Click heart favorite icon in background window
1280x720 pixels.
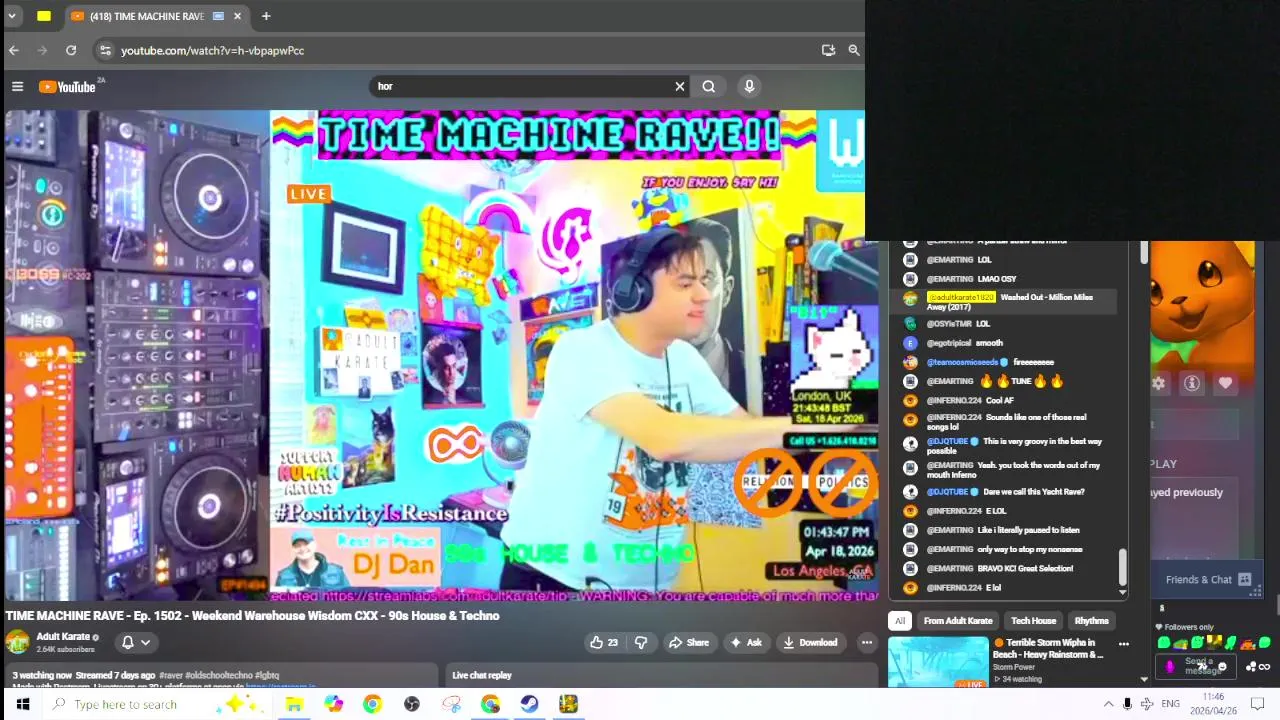click(1225, 383)
